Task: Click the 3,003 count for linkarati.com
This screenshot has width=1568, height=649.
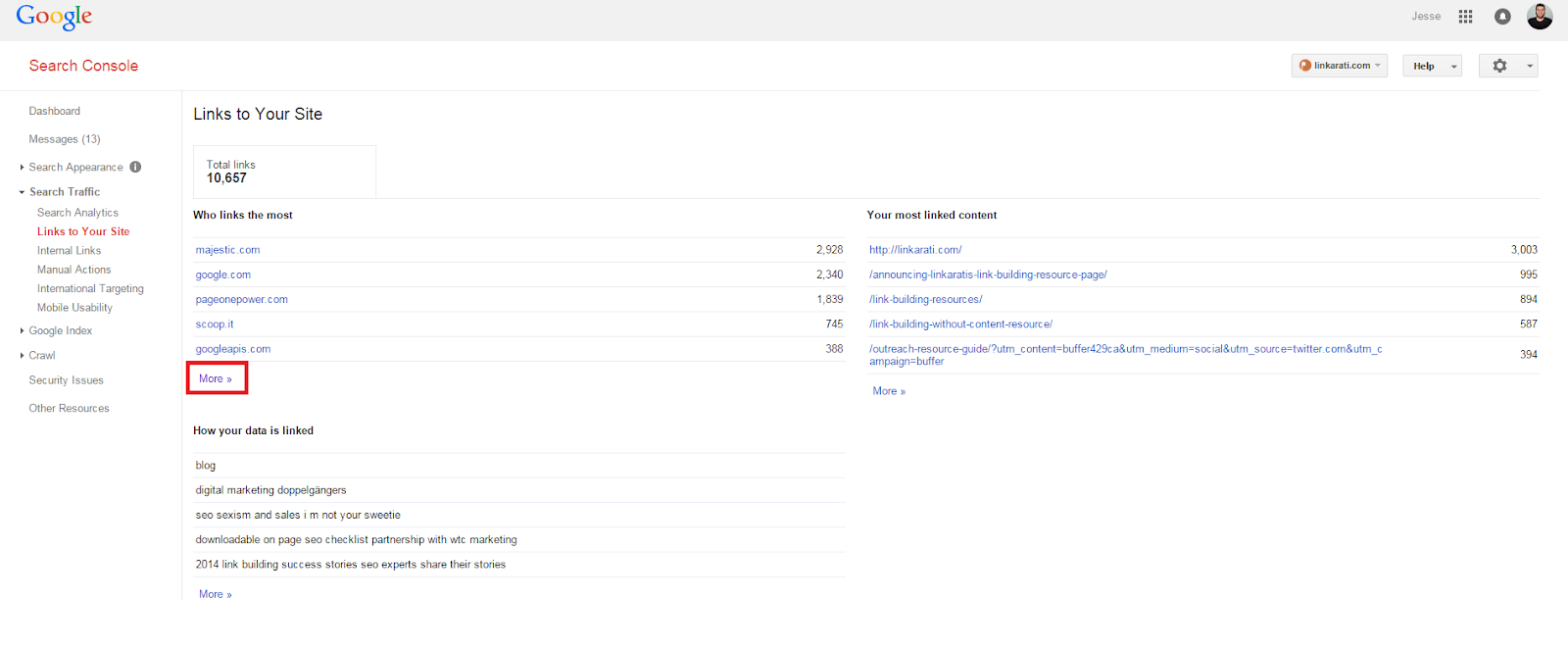Action: pos(1524,250)
